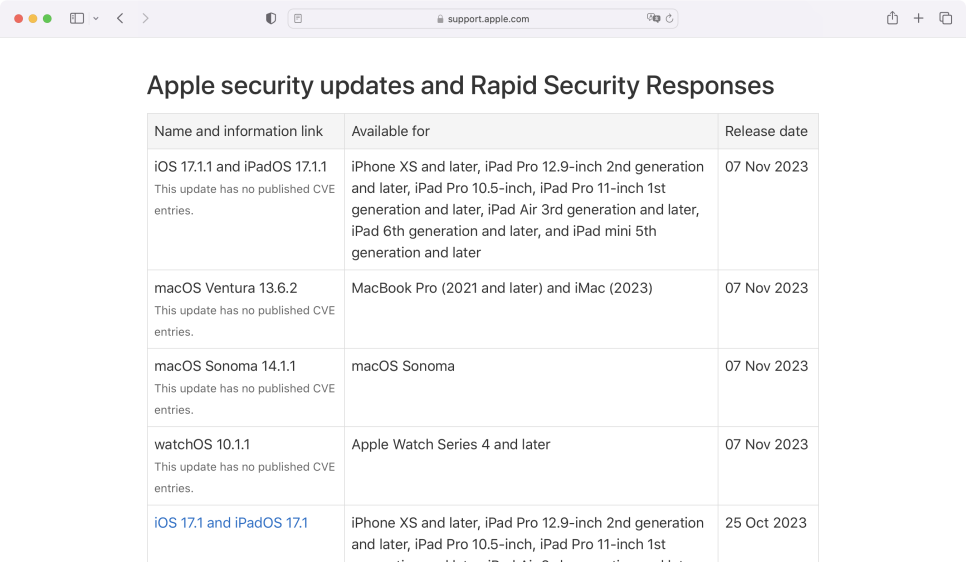Go forward to the next page
The height and width of the screenshot is (562, 966).
click(x=146, y=18)
